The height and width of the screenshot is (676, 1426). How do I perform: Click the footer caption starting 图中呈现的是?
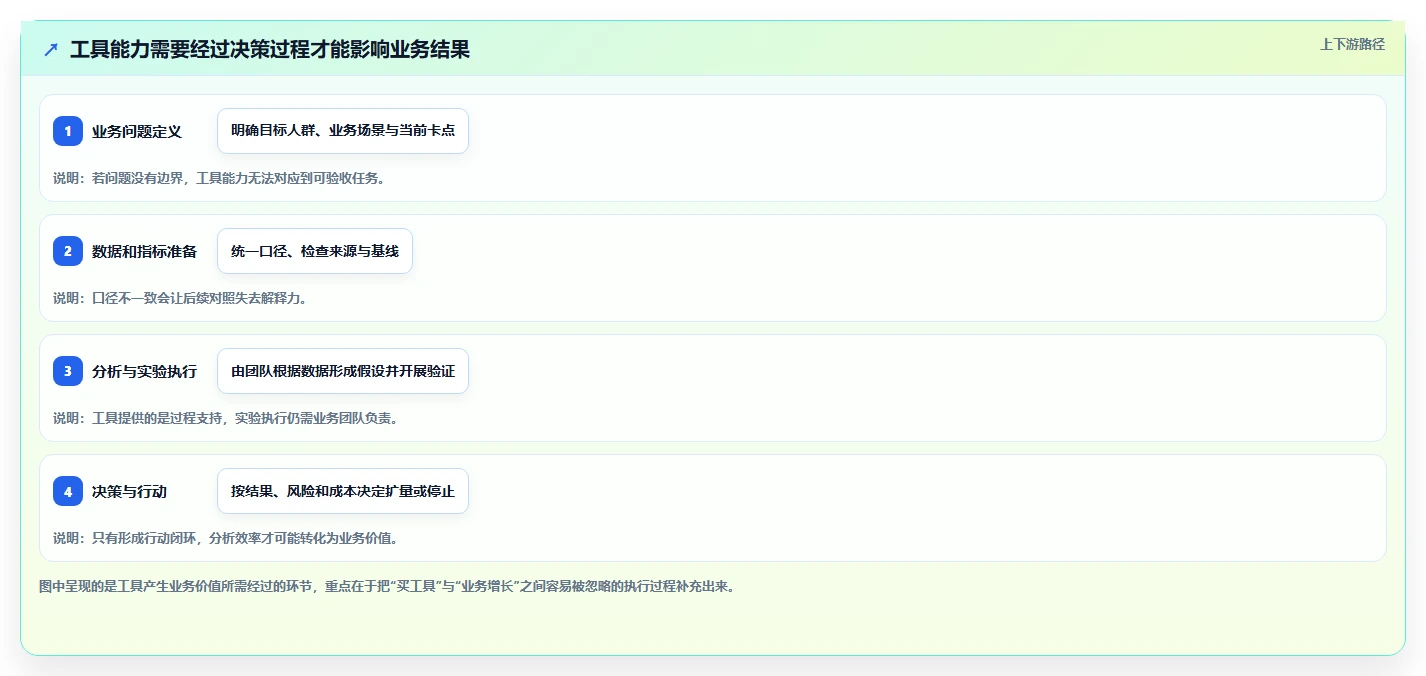pyautogui.click(x=388, y=586)
